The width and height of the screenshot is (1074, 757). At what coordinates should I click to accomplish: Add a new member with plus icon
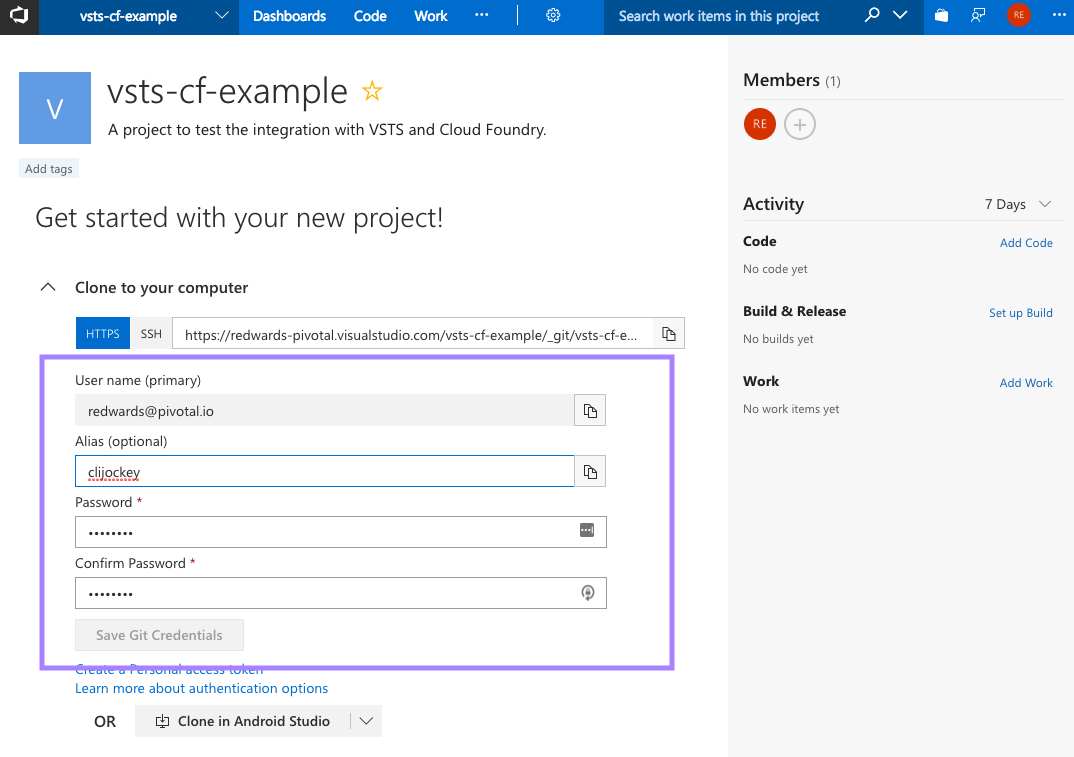coord(800,124)
